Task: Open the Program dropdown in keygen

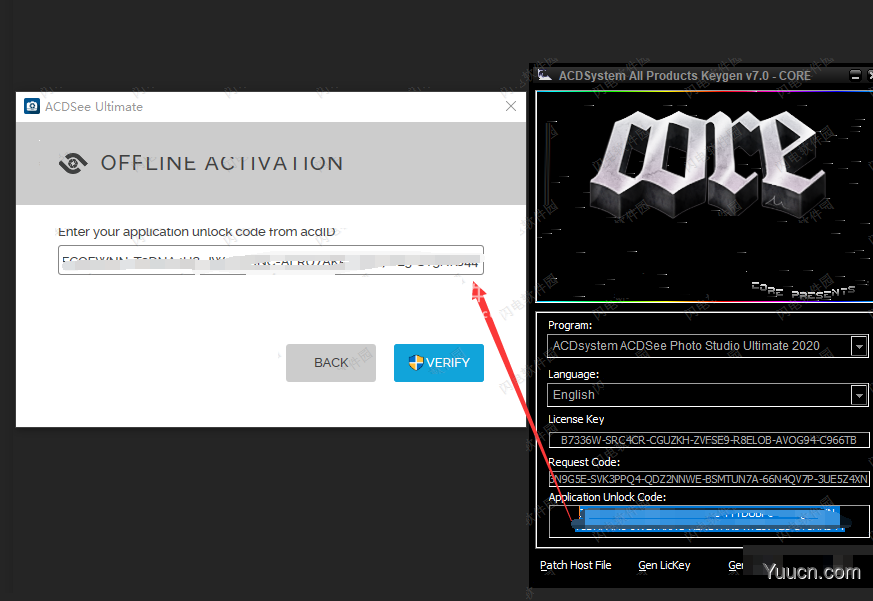Action: point(859,346)
